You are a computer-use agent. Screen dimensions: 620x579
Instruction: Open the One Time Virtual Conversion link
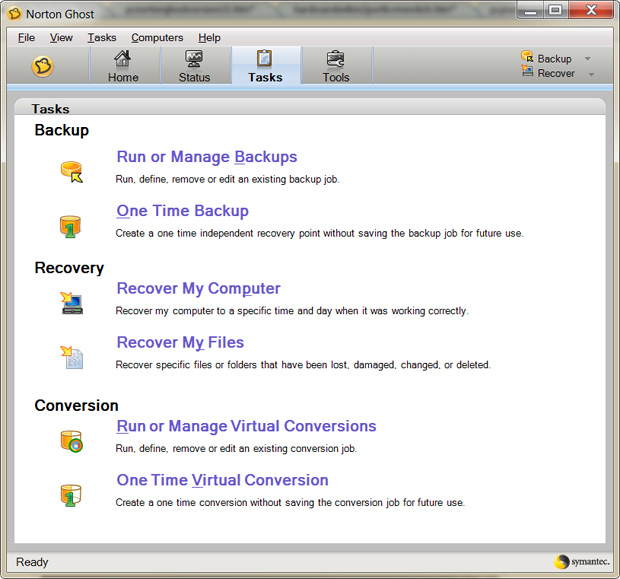pyautogui.click(x=222, y=480)
